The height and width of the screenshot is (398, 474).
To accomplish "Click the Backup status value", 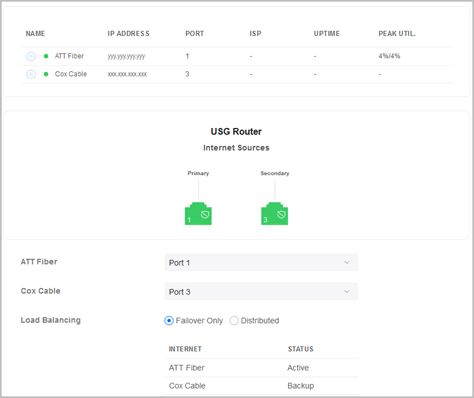I will coord(301,386).
